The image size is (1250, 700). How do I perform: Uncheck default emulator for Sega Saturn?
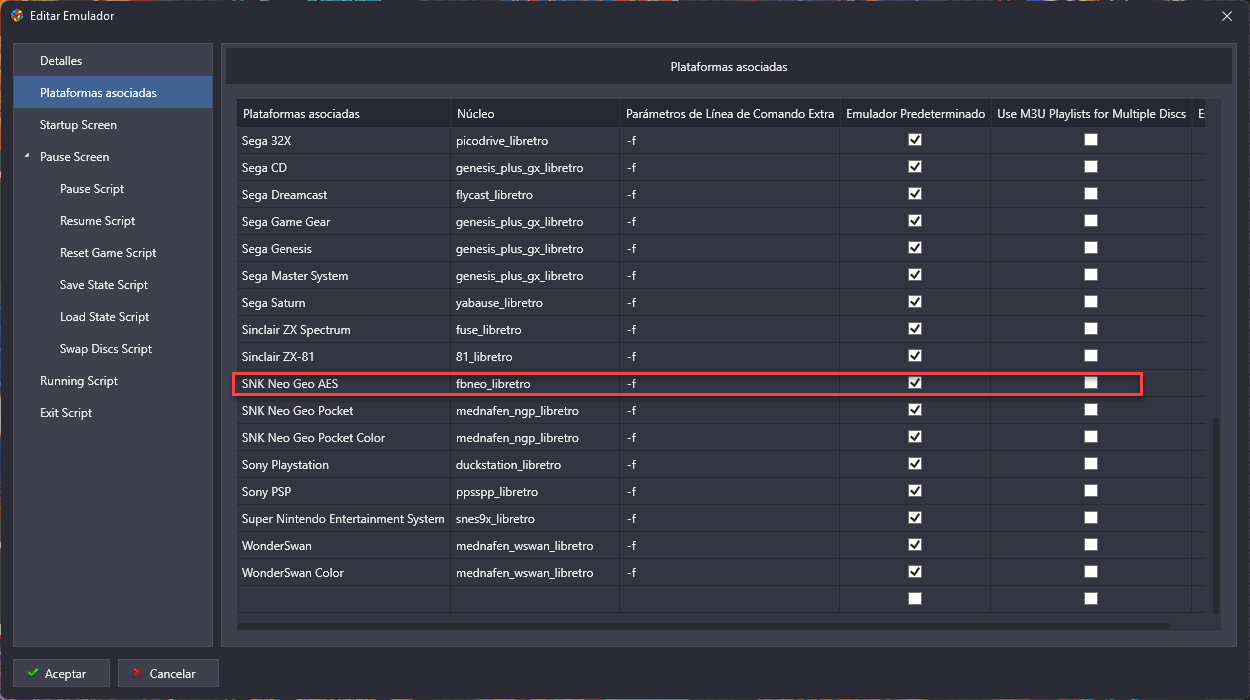click(915, 302)
